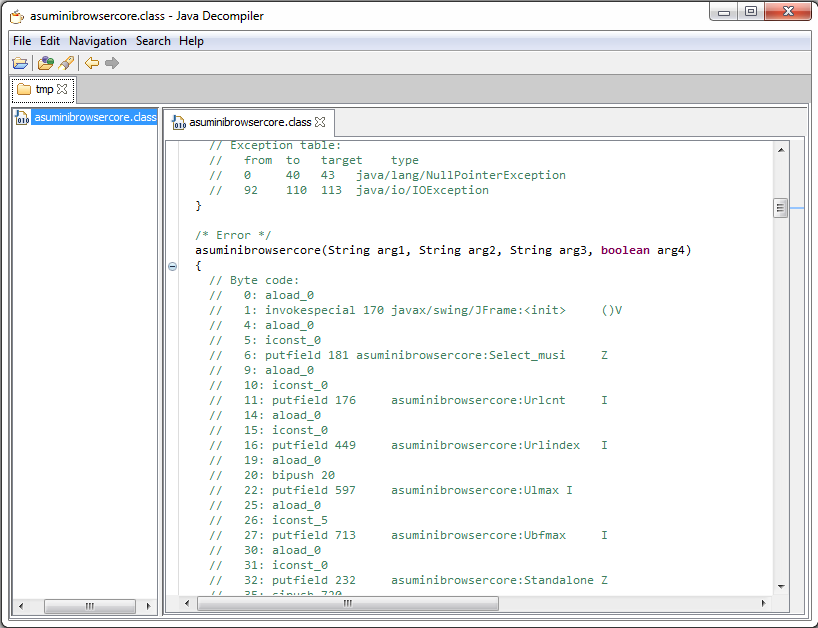Image resolution: width=818 pixels, height=628 pixels.
Task: Click the folder icon on tmp tab
Action: tap(24, 89)
